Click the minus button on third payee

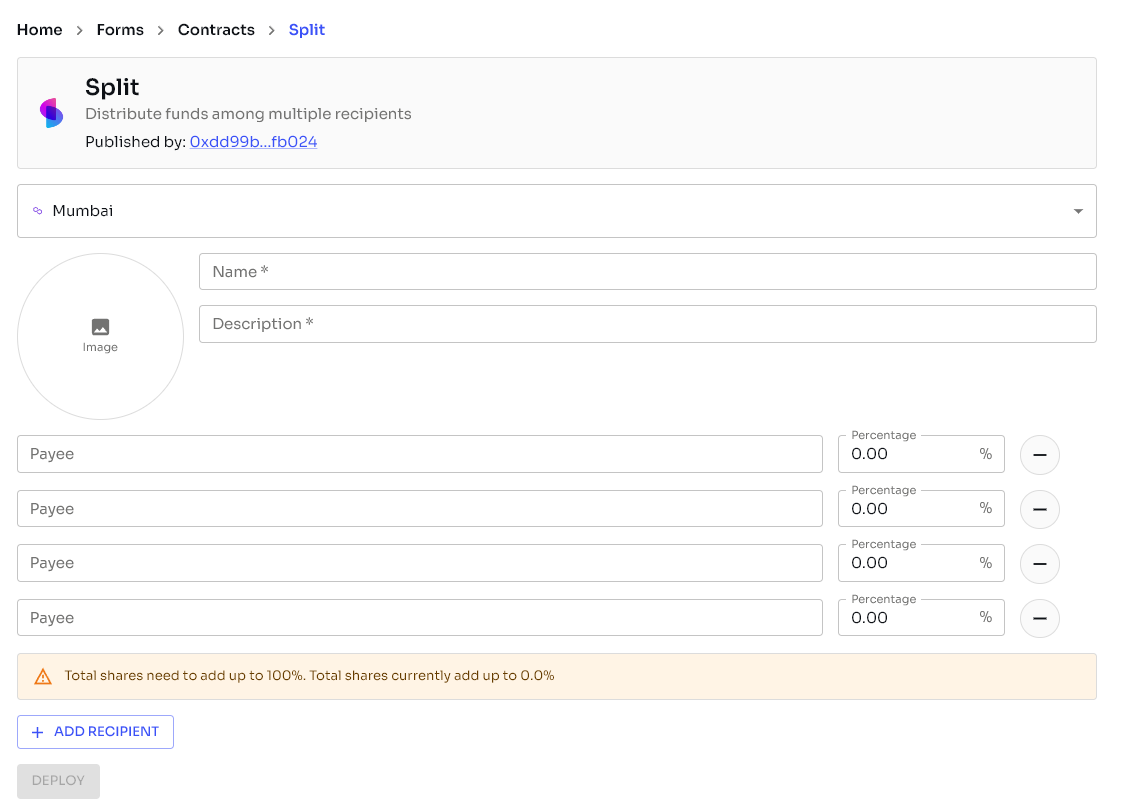click(x=1039, y=564)
